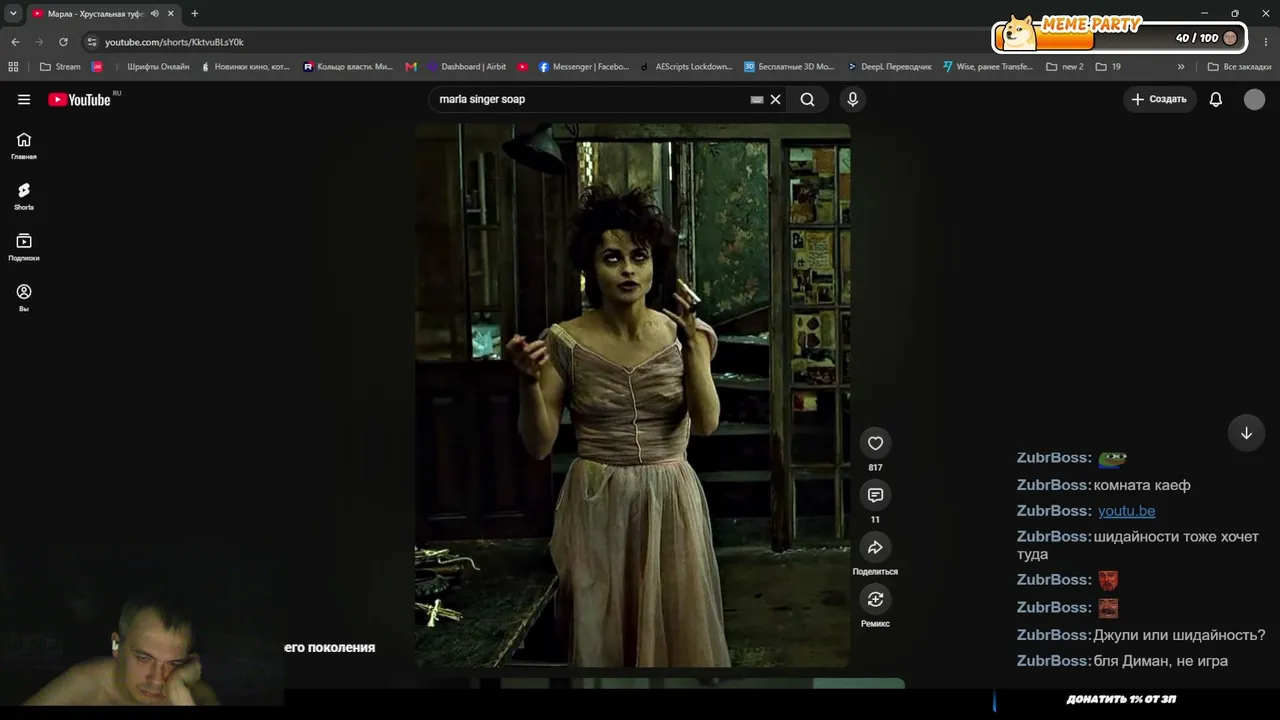The width and height of the screenshot is (1280, 720).
Task: Click the 817 likes count
Action: [875, 467]
